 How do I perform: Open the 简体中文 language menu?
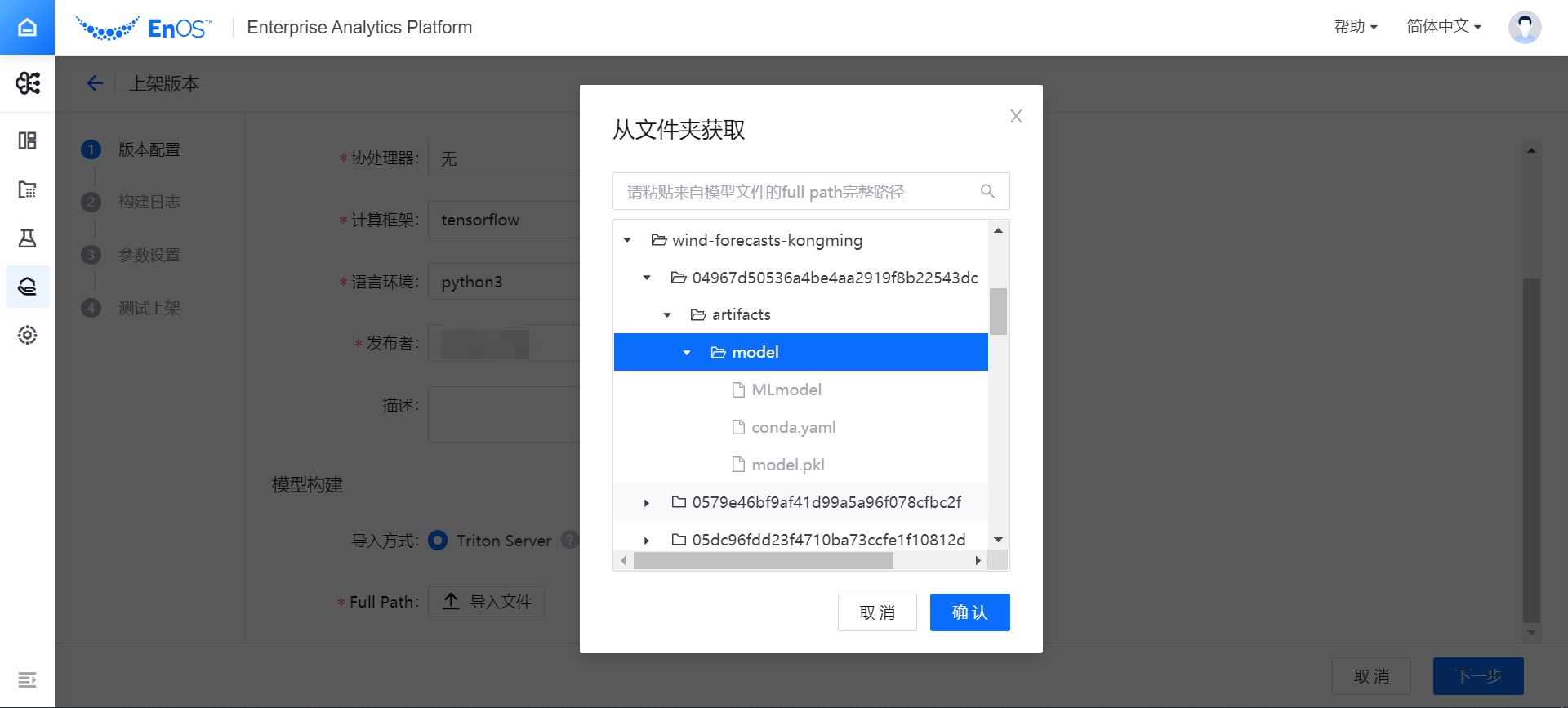[x=1443, y=27]
